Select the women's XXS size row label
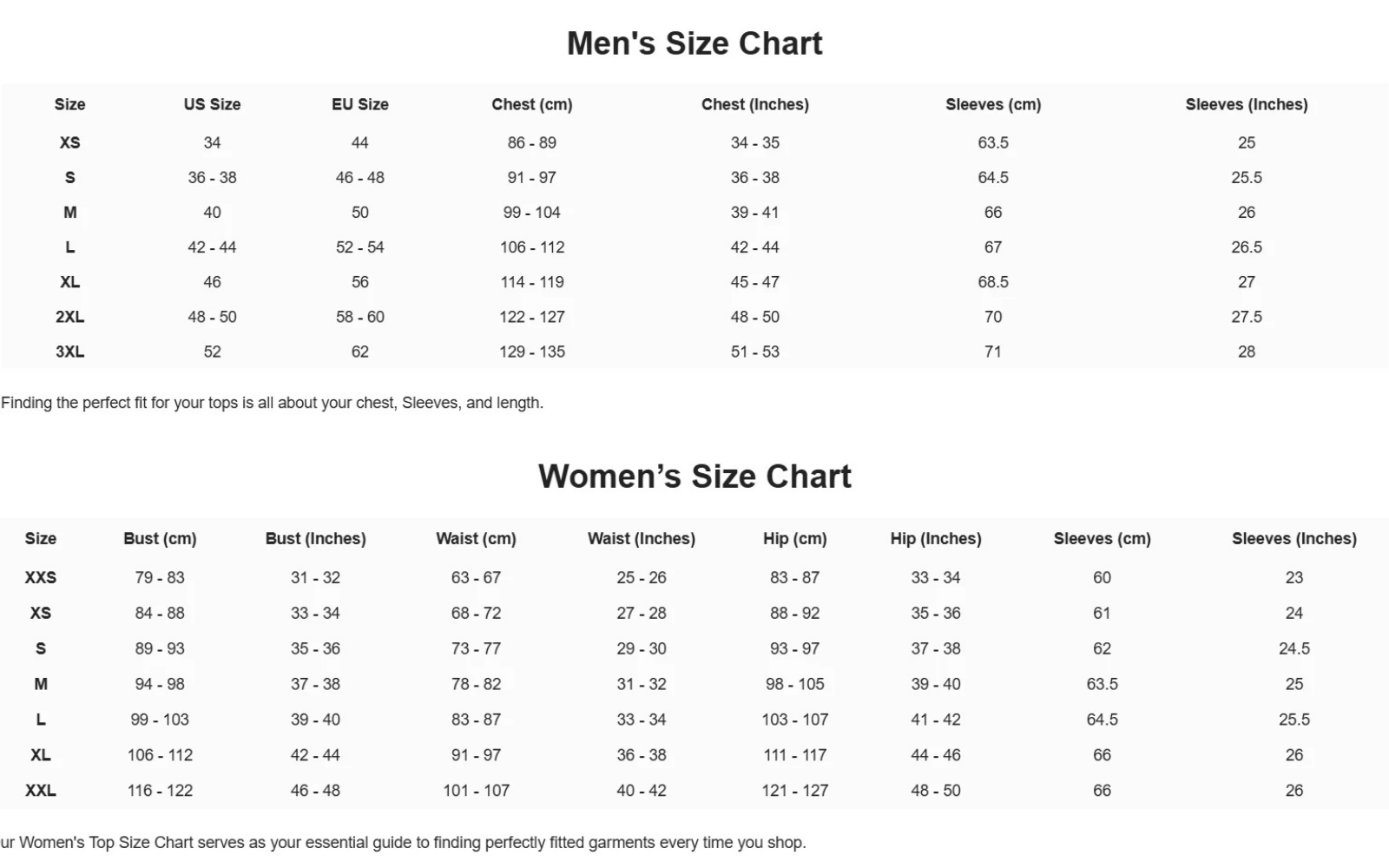Image resolution: width=1389 pixels, height=868 pixels. tap(40, 577)
